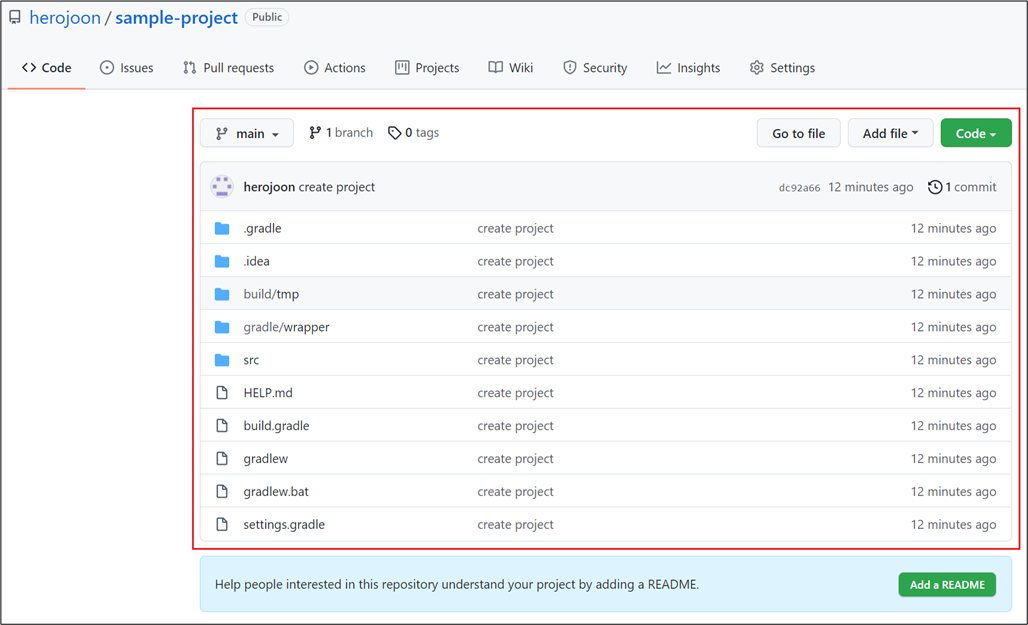
Task: Open the src folder
Action: (x=251, y=360)
